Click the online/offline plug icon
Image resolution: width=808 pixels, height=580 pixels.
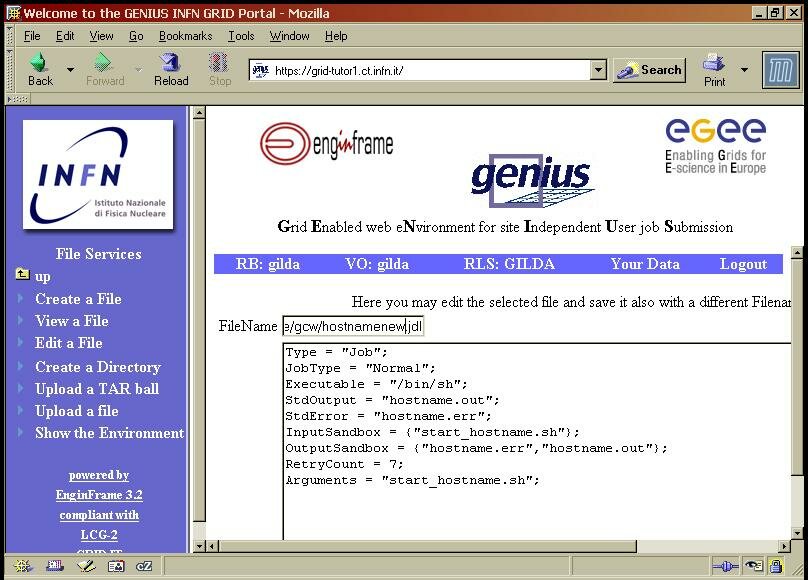(x=725, y=567)
